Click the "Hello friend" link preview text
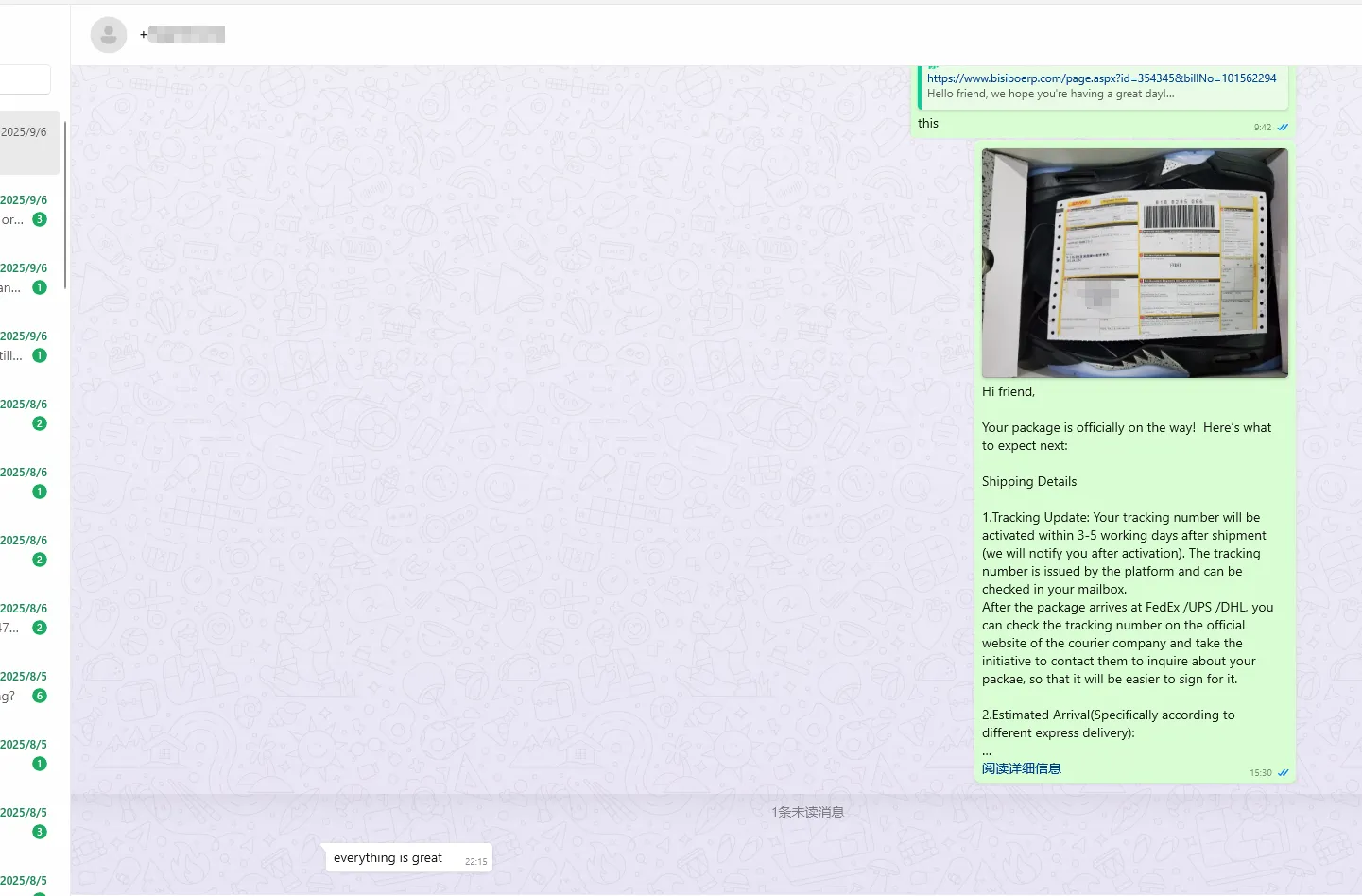Image resolution: width=1362 pixels, height=896 pixels. [1050, 94]
